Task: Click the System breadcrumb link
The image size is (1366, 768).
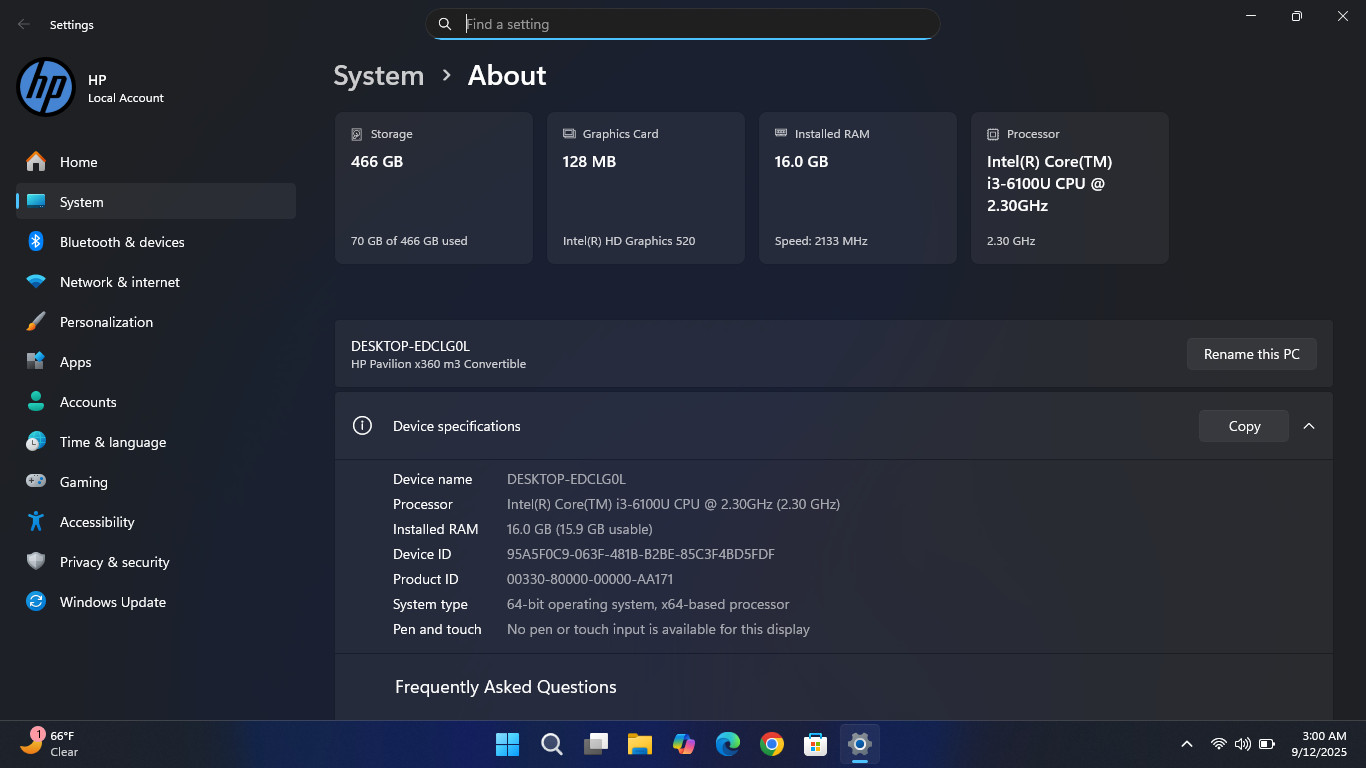Action: click(x=379, y=76)
